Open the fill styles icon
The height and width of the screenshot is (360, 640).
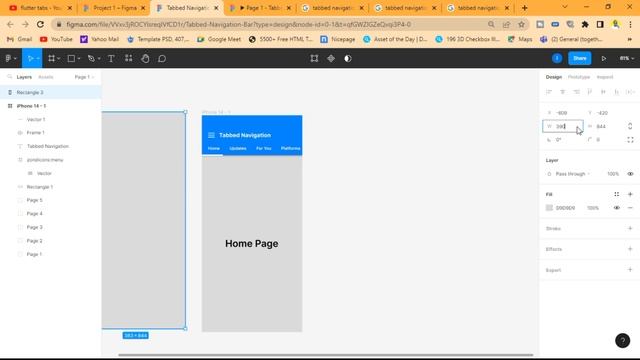(616, 194)
